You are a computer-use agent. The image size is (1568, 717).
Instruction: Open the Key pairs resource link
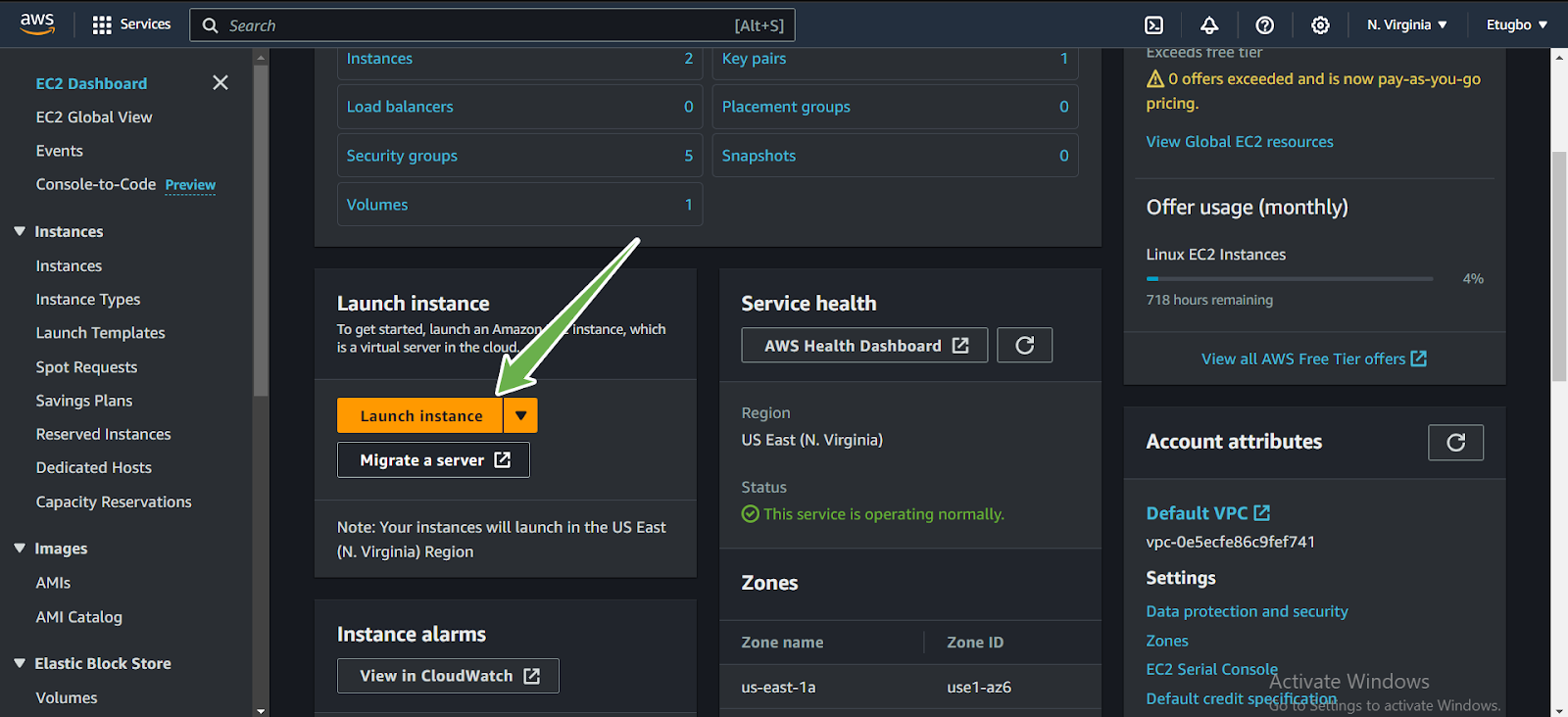(x=754, y=58)
